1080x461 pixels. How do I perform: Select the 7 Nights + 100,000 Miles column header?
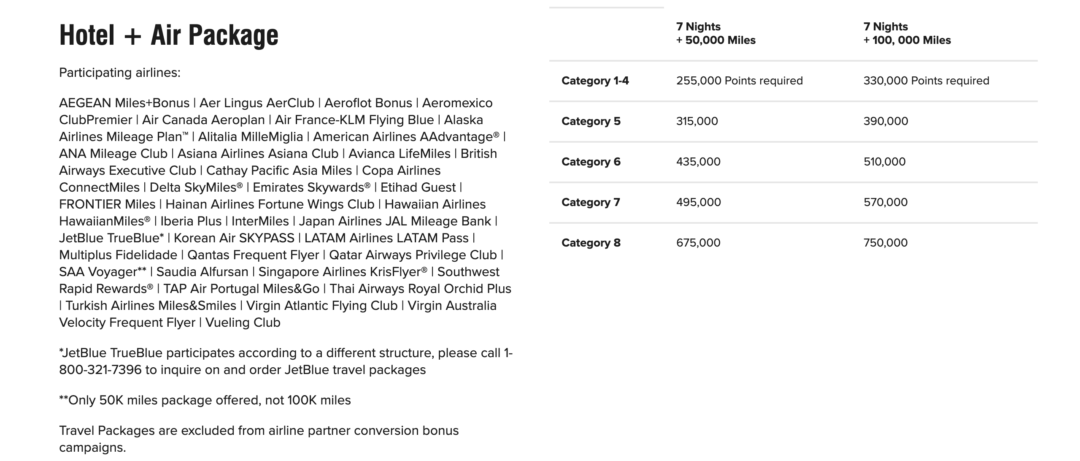pos(906,33)
